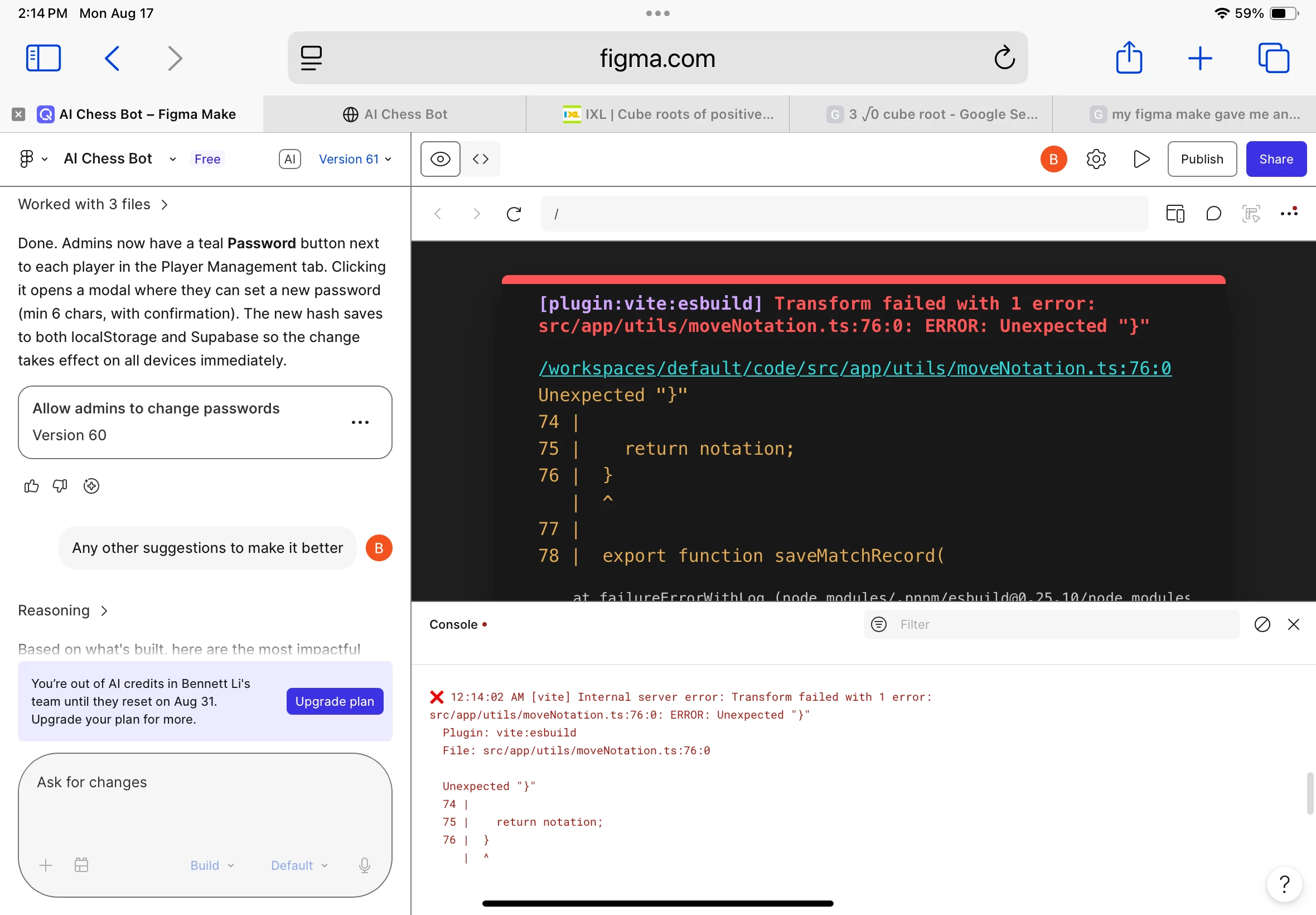Open the page menu icon in address bar
This screenshot has height=915, width=1316.
click(x=311, y=58)
